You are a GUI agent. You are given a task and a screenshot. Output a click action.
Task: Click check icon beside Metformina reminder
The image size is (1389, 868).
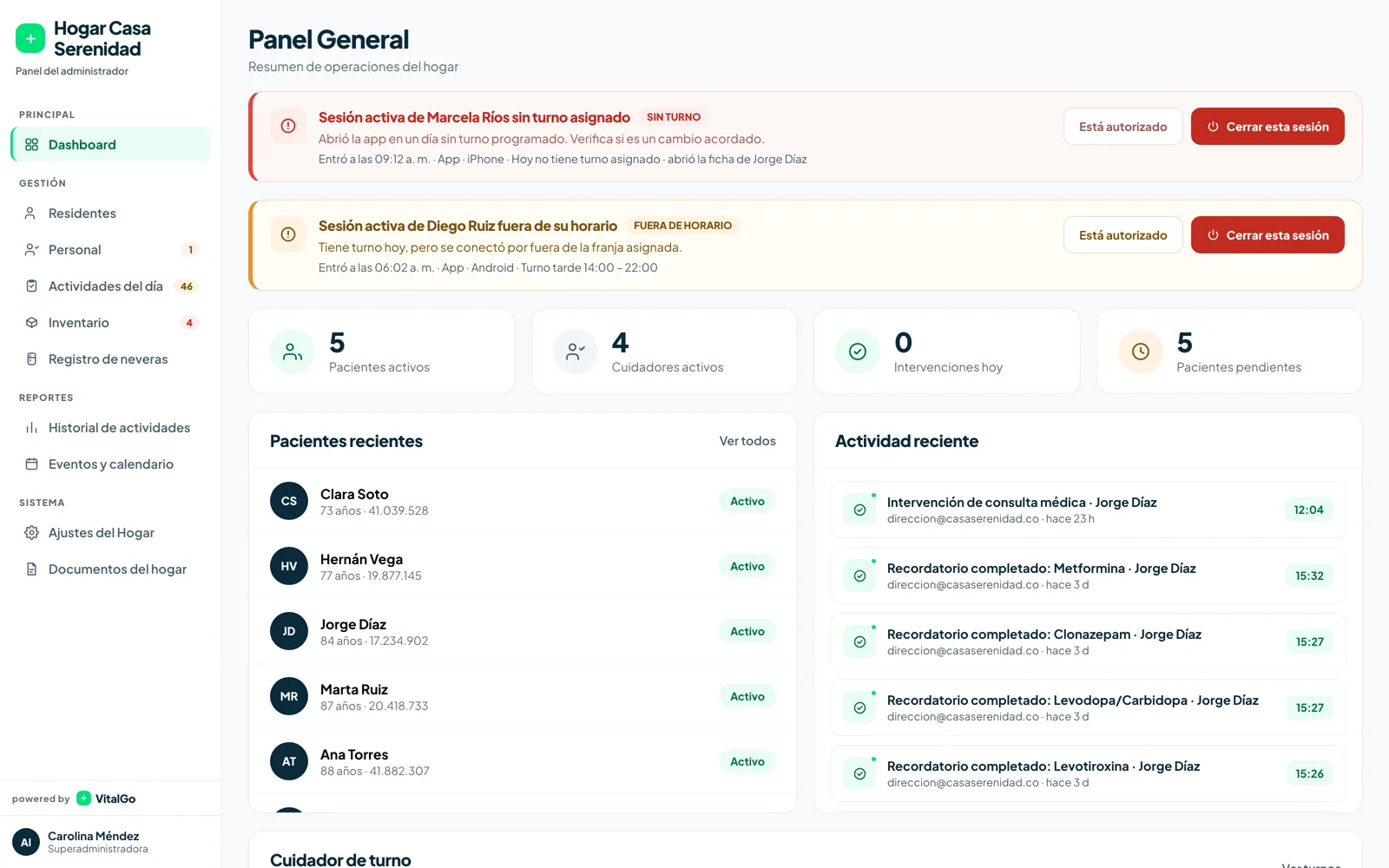click(859, 575)
